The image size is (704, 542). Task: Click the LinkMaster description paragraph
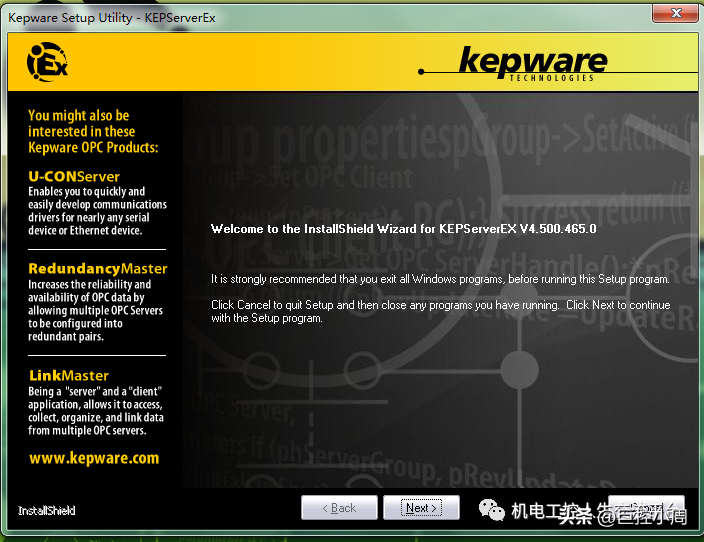[x=96, y=410]
